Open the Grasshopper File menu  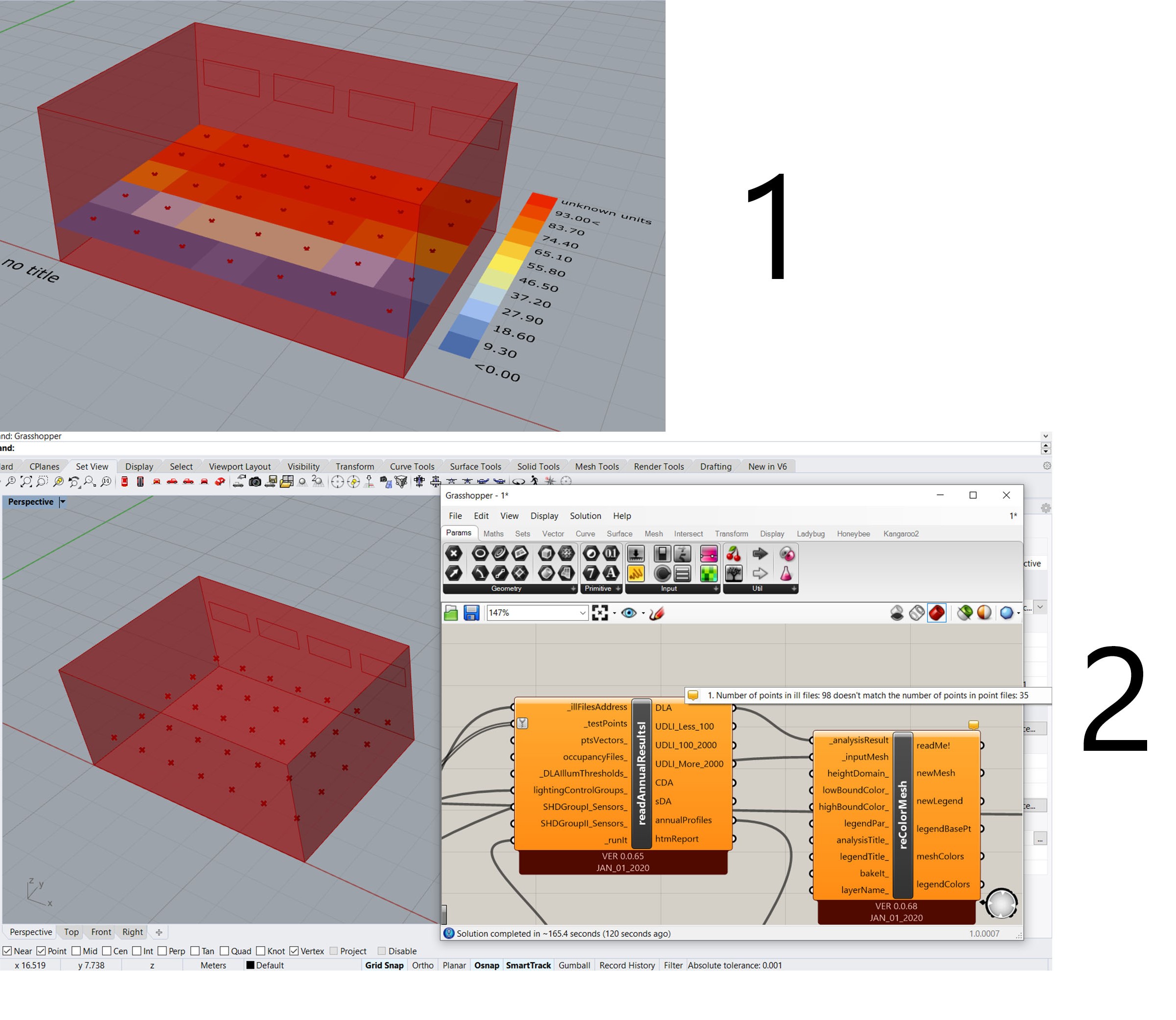(x=455, y=516)
